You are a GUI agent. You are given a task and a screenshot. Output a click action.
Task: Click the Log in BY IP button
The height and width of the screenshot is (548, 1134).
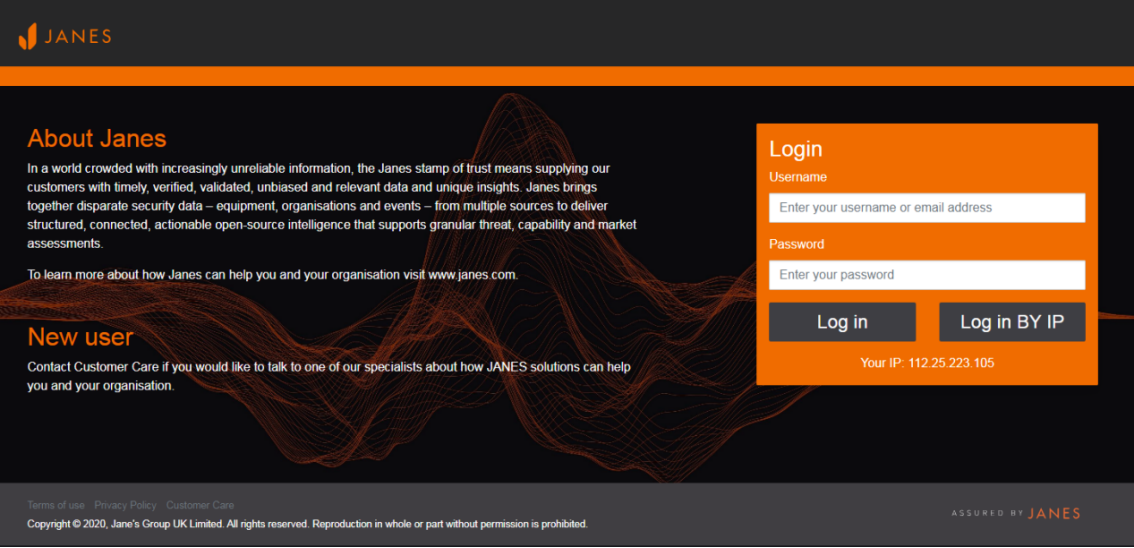1012,322
